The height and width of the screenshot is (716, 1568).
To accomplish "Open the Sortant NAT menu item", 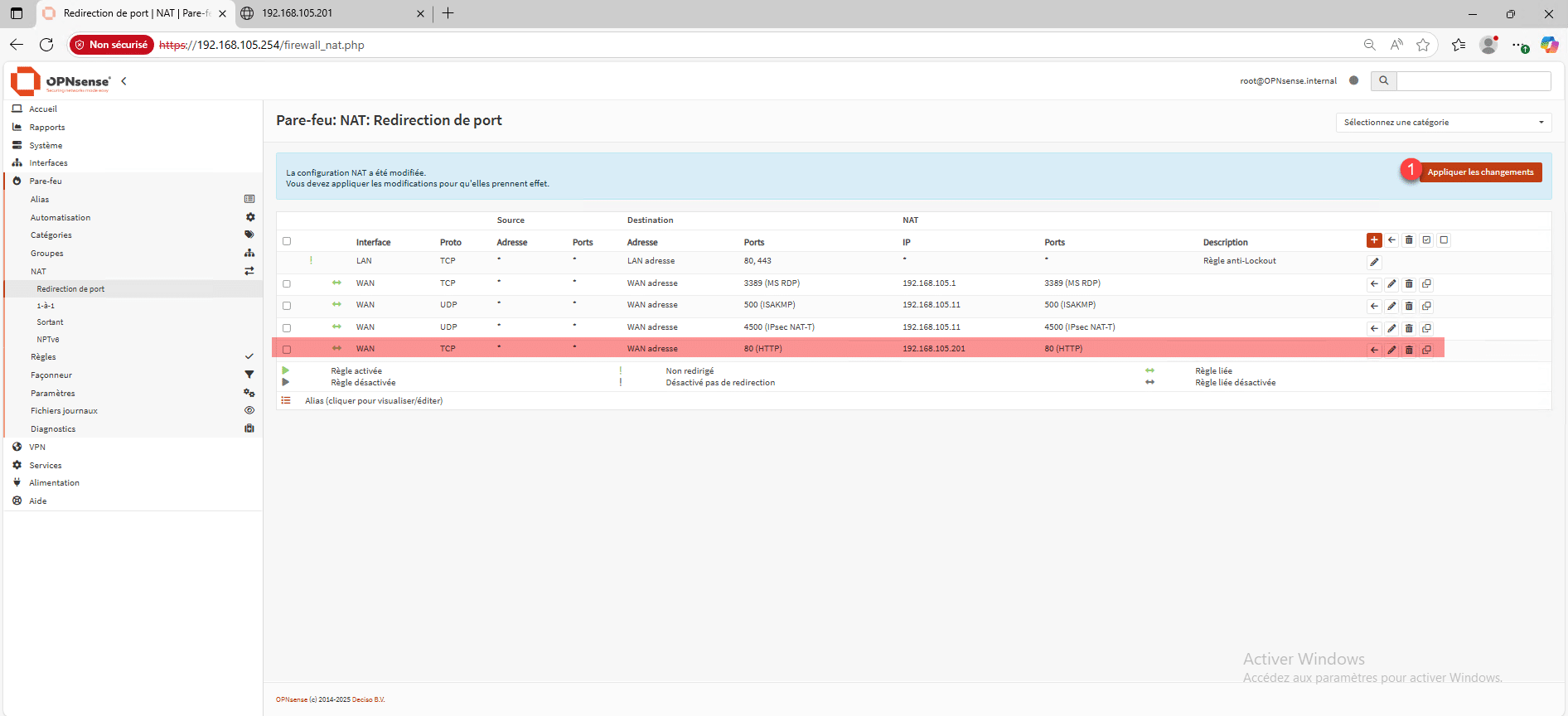I will 50,322.
